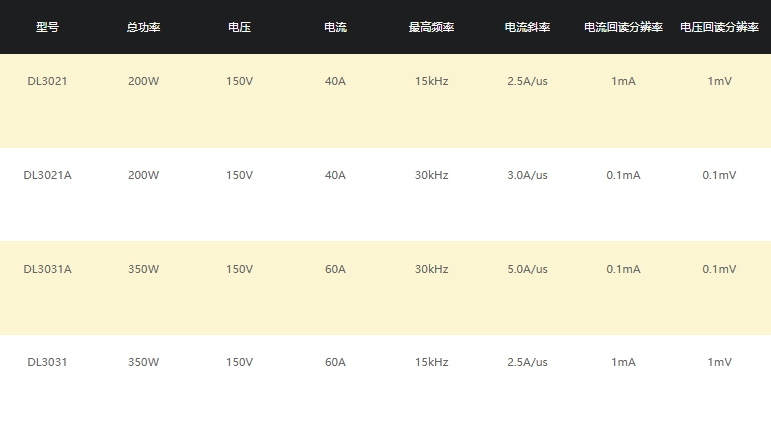The width and height of the screenshot is (771, 428).
Task: Click the 型号 column header
Action: point(48,27)
